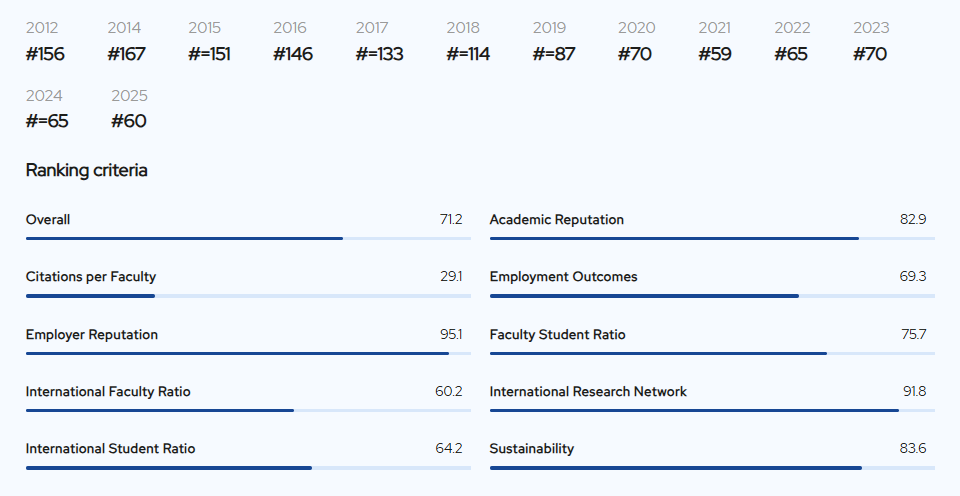960x496 pixels.
Task: Click the 2012 ranking #156
Action: point(45,54)
